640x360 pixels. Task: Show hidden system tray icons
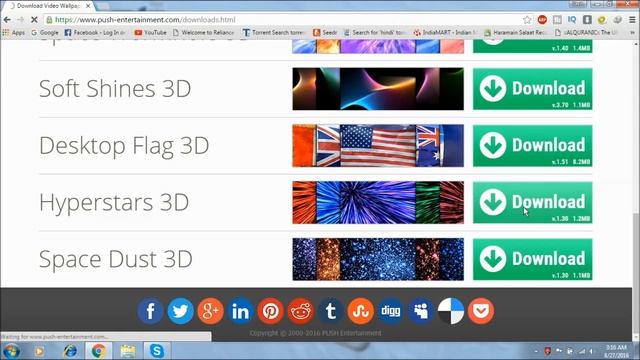[536, 351]
